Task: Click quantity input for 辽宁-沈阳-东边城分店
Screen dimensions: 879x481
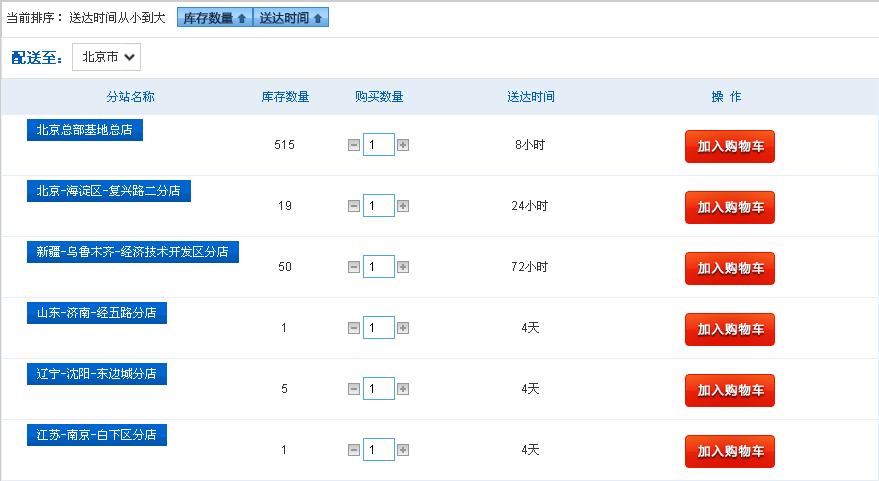Action: click(378, 389)
